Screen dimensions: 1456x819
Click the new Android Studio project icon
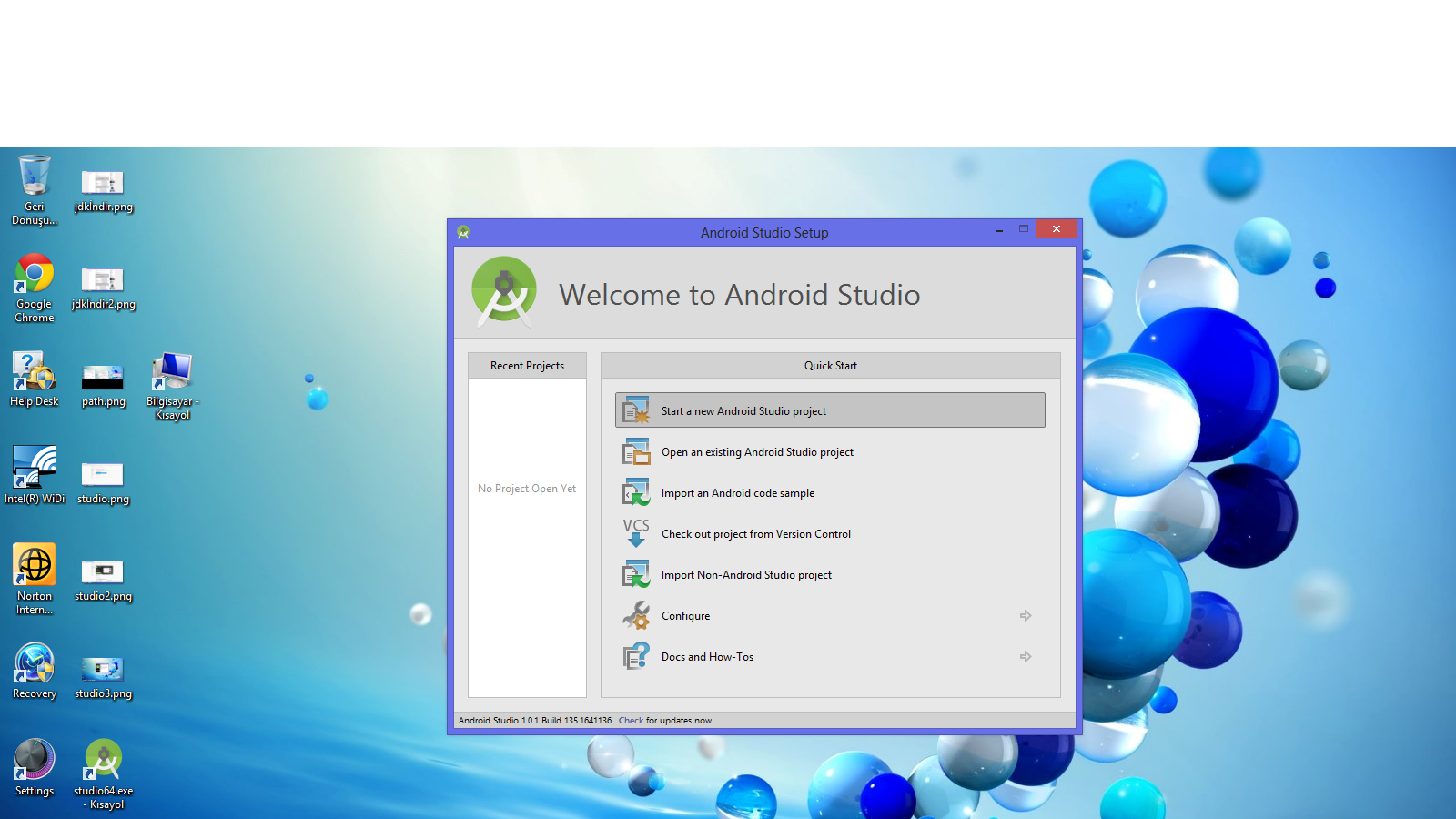point(636,410)
